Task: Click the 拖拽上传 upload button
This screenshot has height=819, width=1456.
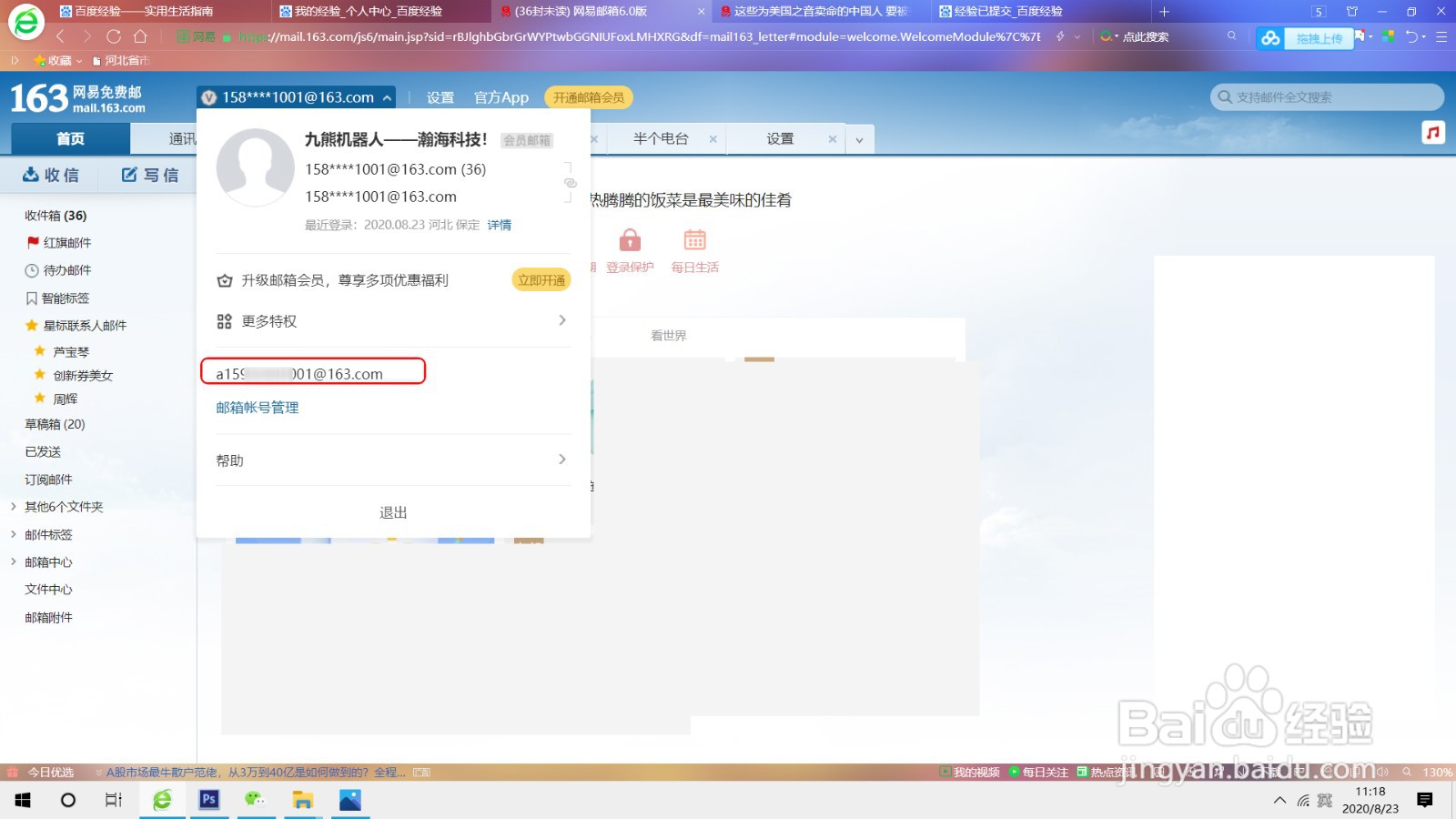Action: click(x=1319, y=38)
